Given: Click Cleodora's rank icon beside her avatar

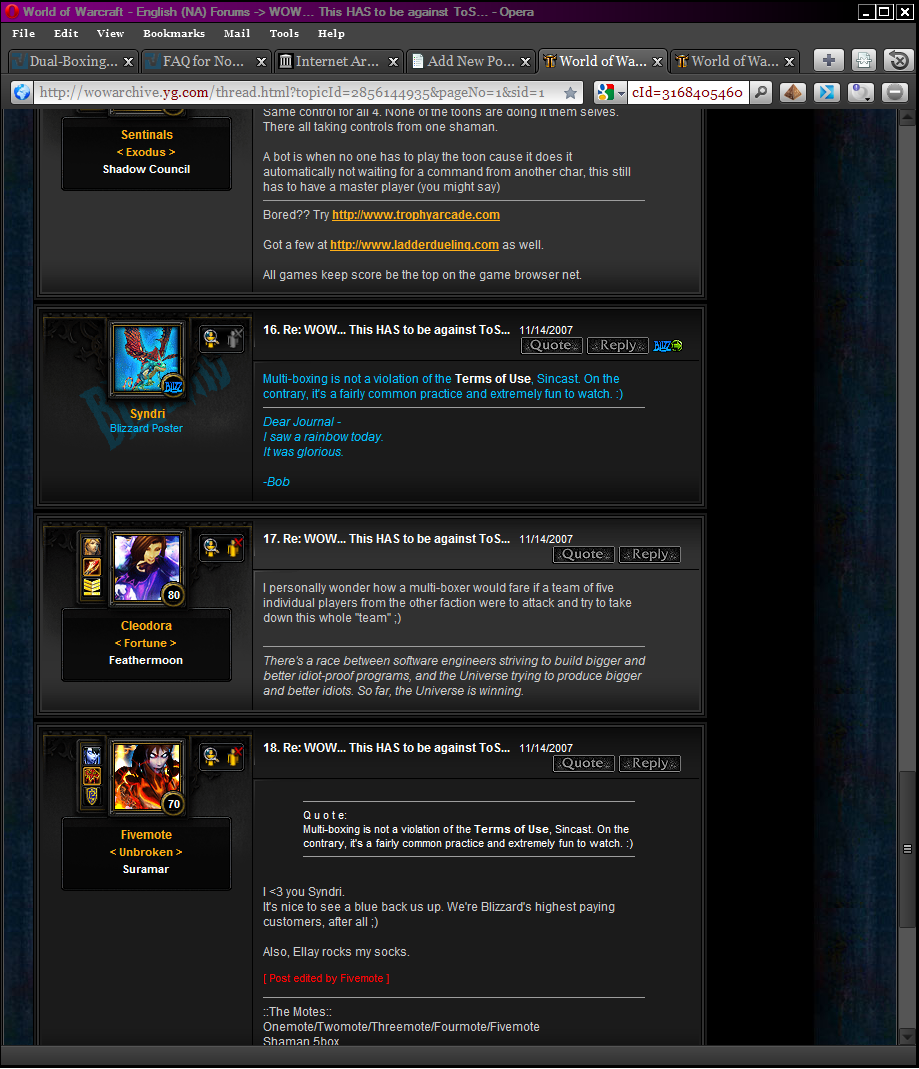Looking at the screenshot, I should tap(92, 587).
